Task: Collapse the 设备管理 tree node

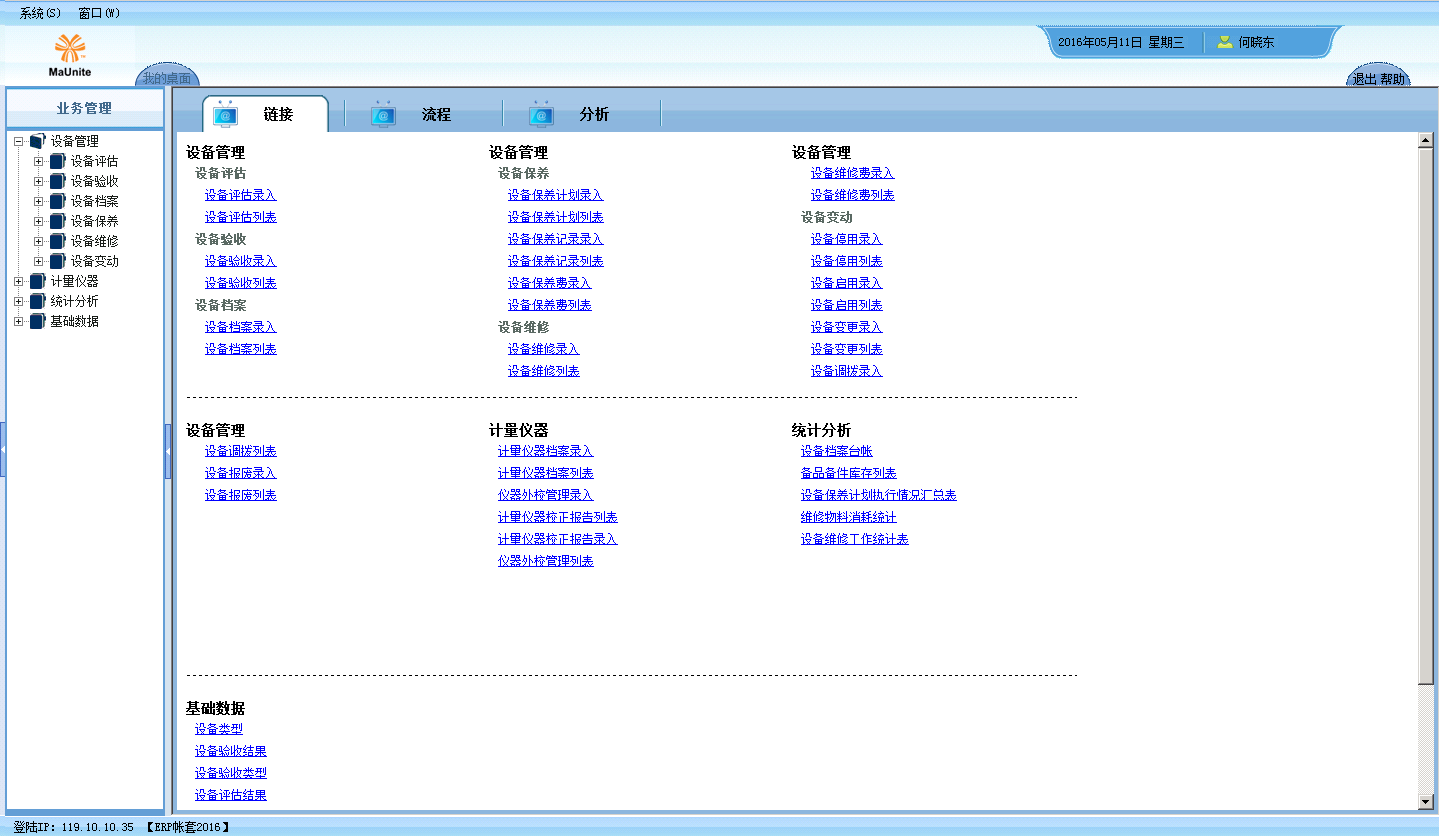Action: pyautogui.click(x=19, y=142)
